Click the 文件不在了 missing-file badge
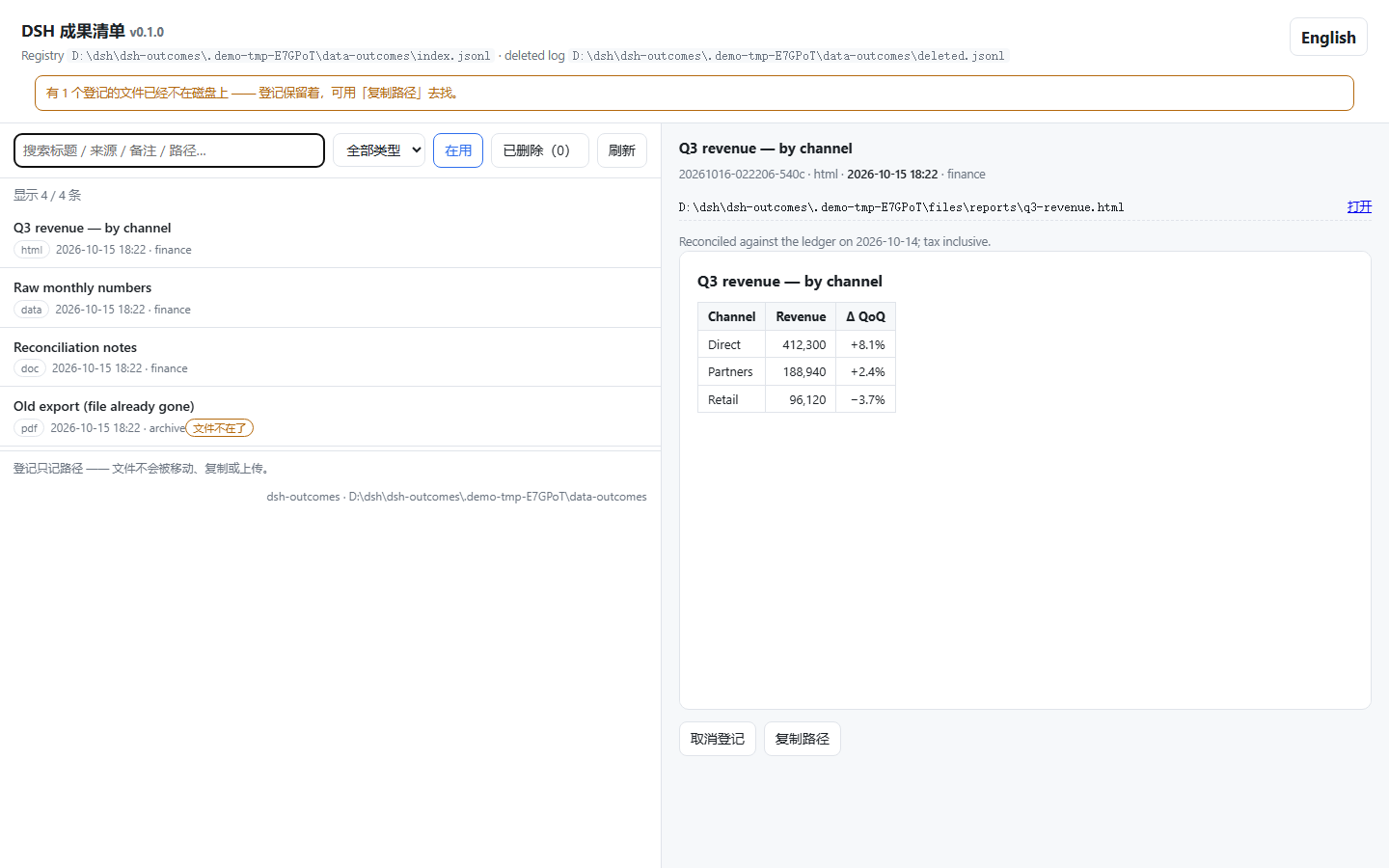The width and height of the screenshot is (1389, 868). (x=220, y=428)
